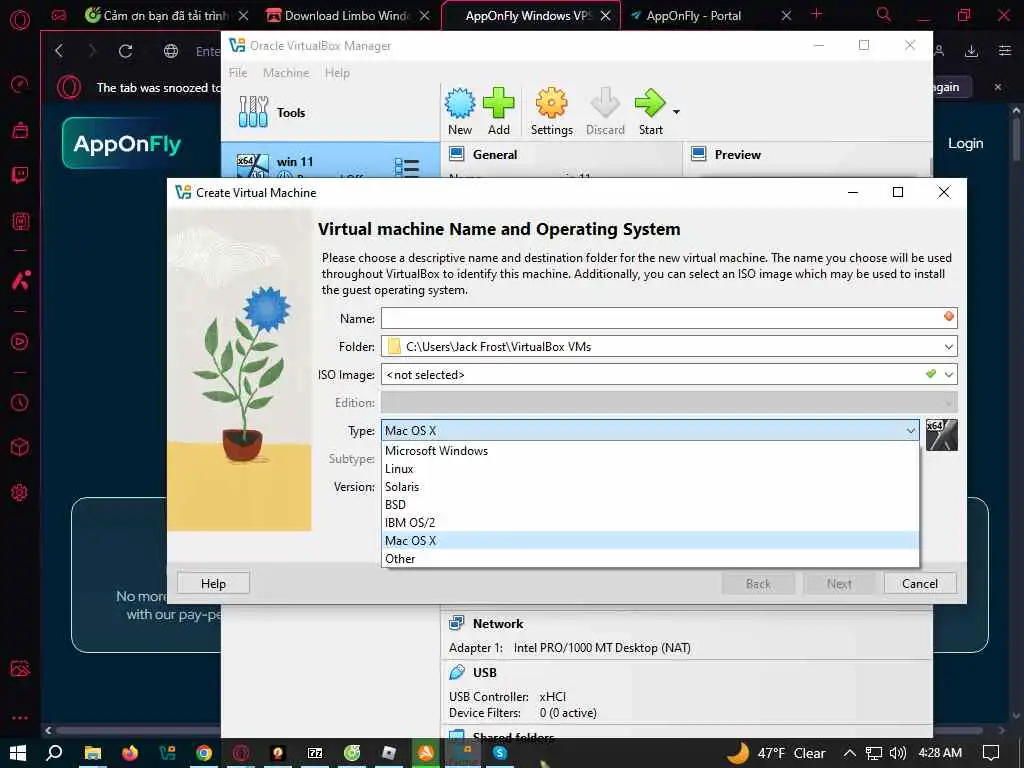Image resolution: width=1024 pixels, height=768 pixels.
Task: Click the browser reload icon
Action: 125,51
